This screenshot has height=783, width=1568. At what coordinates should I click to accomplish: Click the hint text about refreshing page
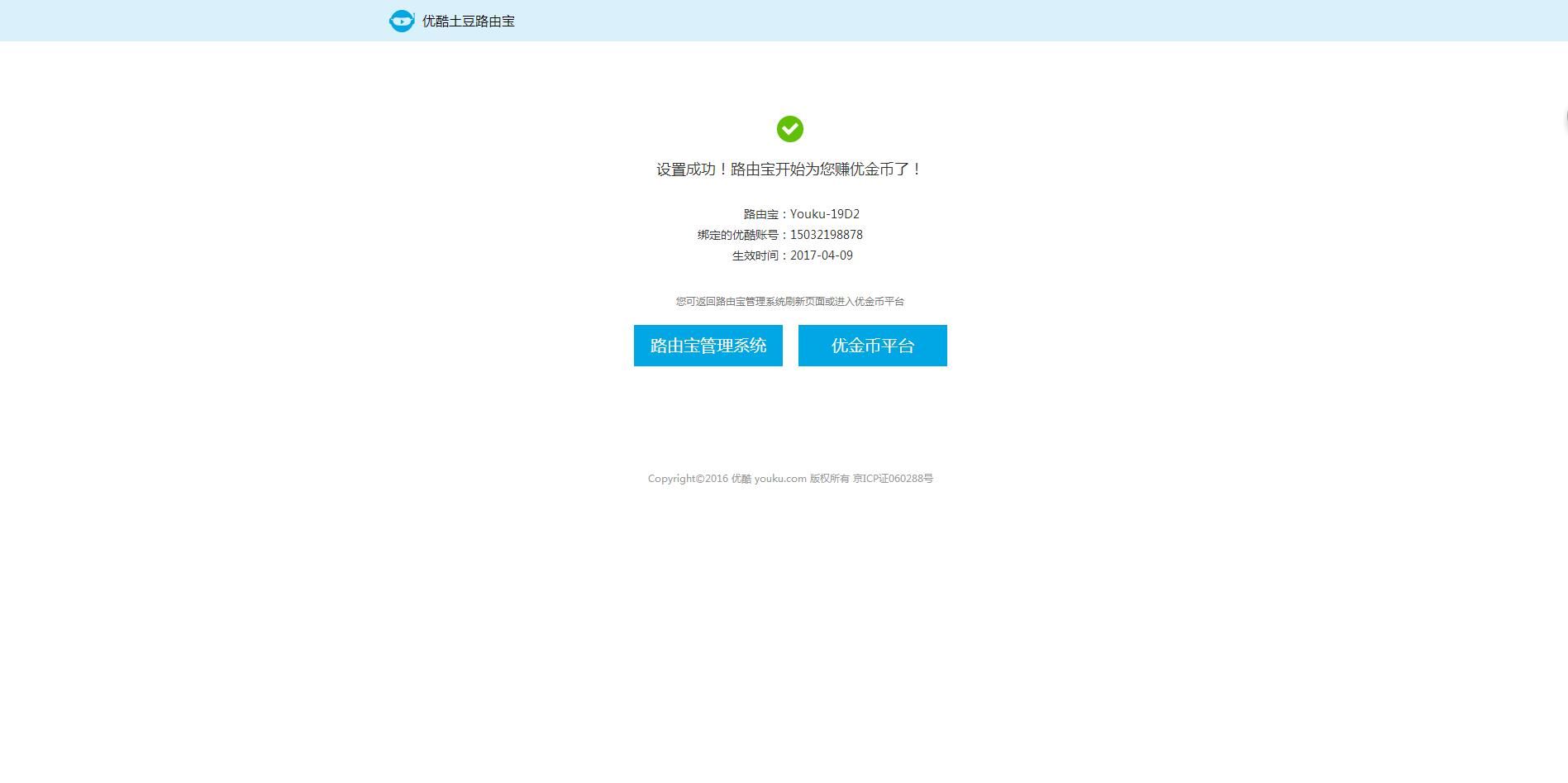tap(790, 302)
